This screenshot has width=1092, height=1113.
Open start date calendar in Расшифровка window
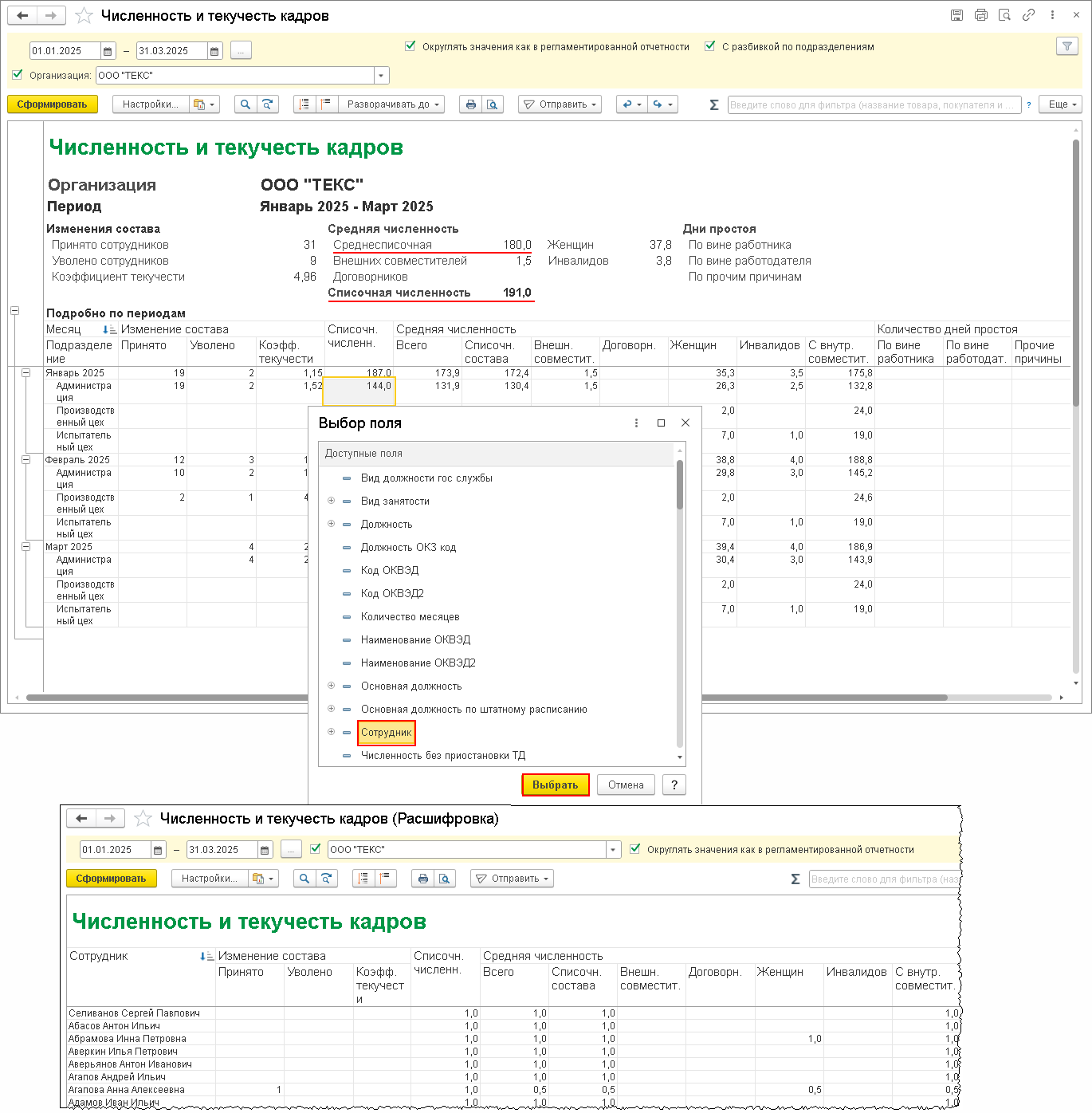pyautogui.click(x=158, y=850)
